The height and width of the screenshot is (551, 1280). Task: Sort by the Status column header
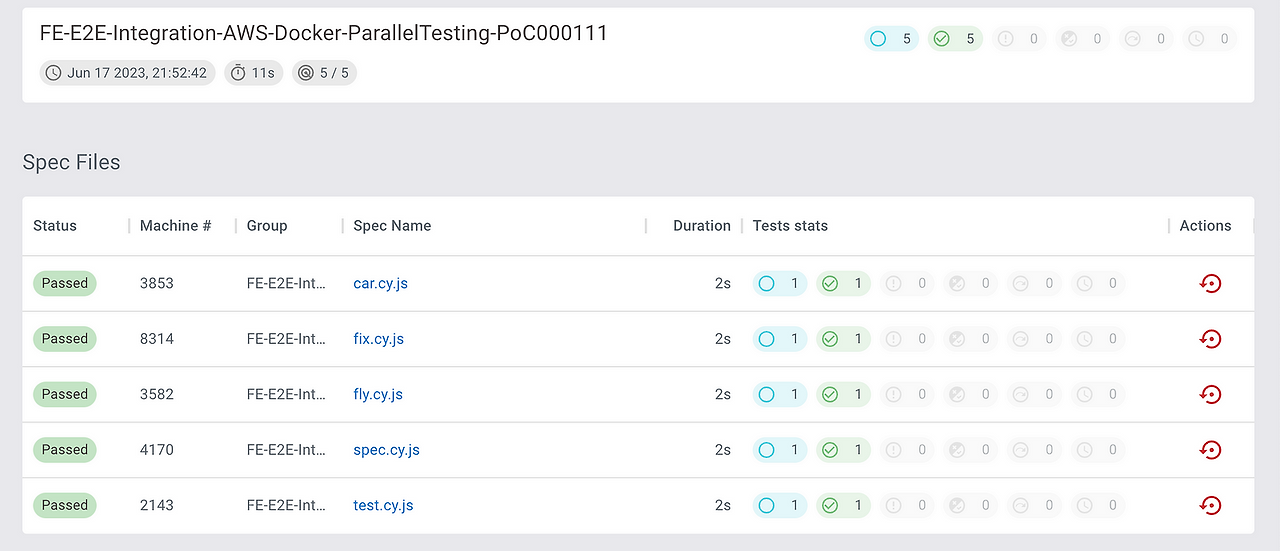pyautogui.click(x=55, y=226)
